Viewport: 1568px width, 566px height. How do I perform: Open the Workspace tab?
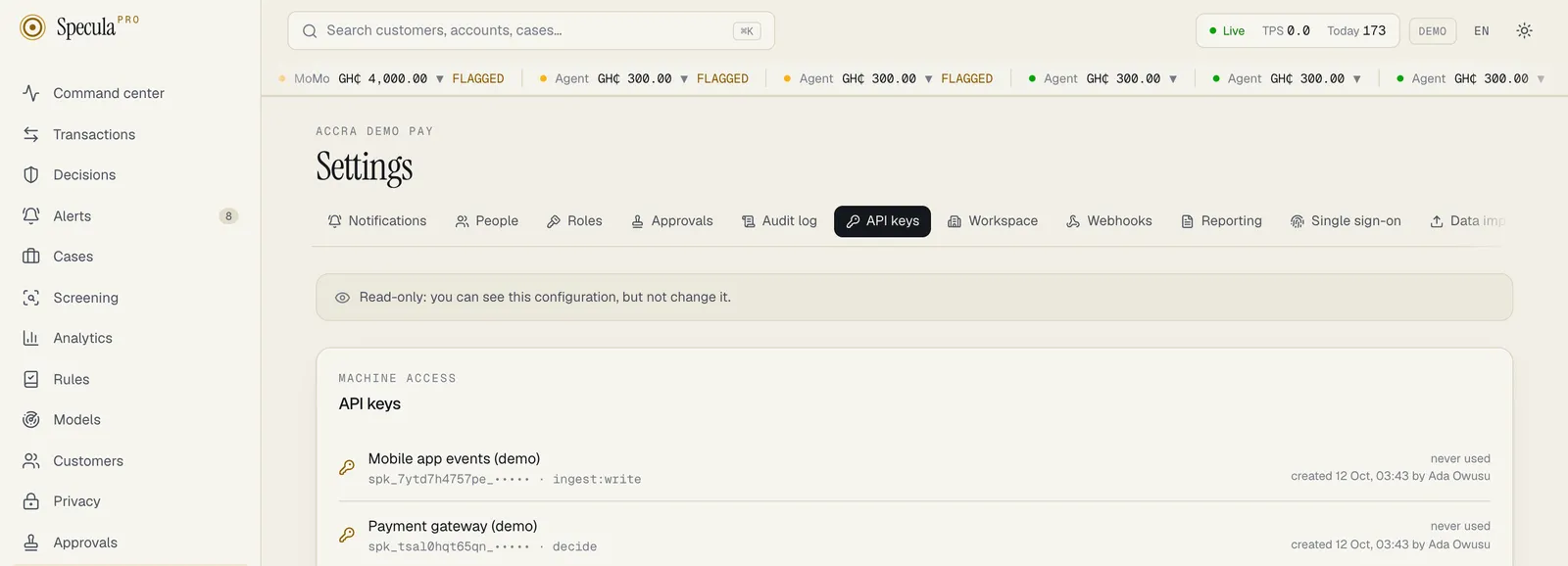click(993, 221)
